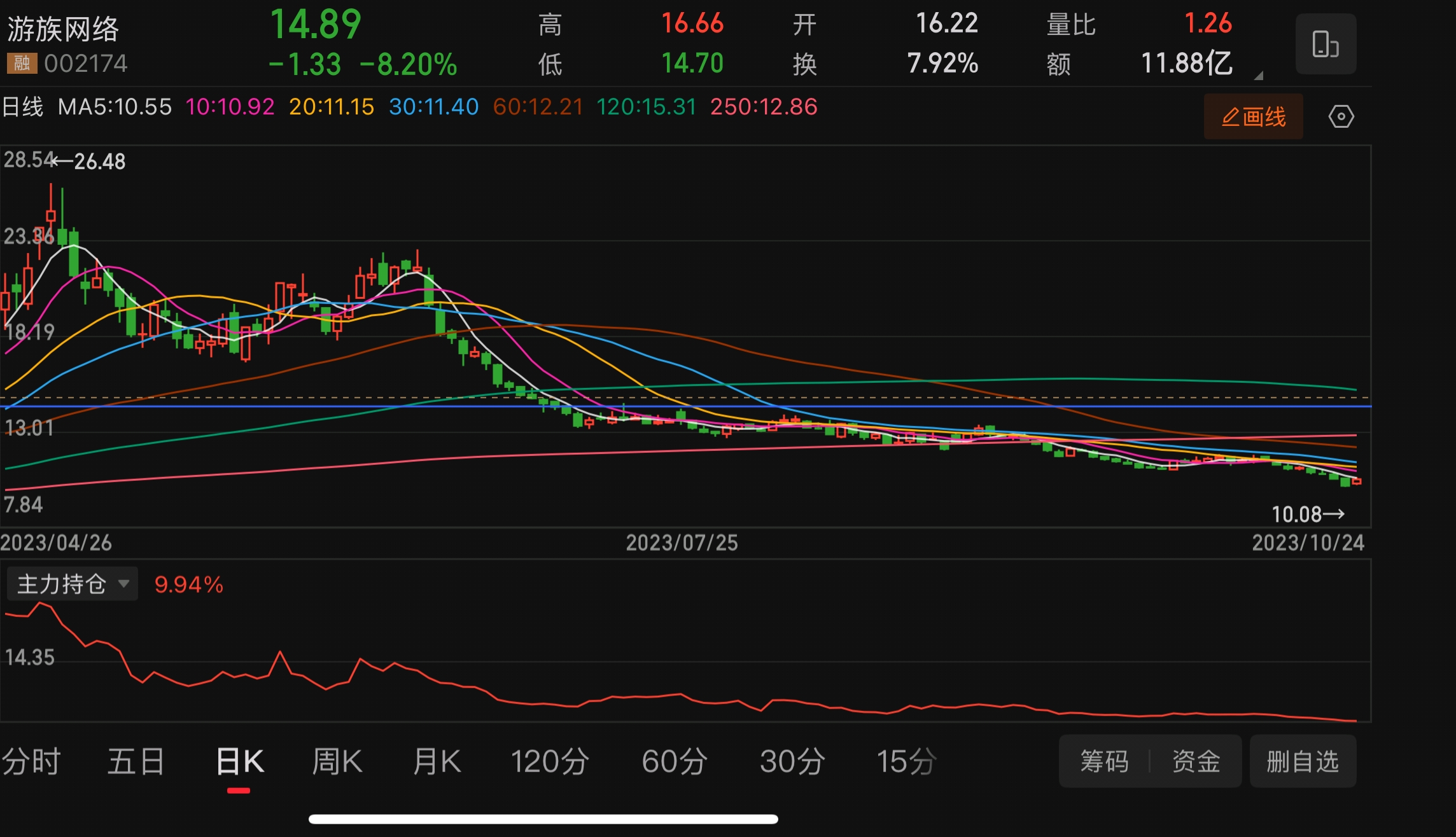This screenshot has height=837, width=1456.
Task: Open the 资金 capital flow view
Action: (x=1196, y=761)
